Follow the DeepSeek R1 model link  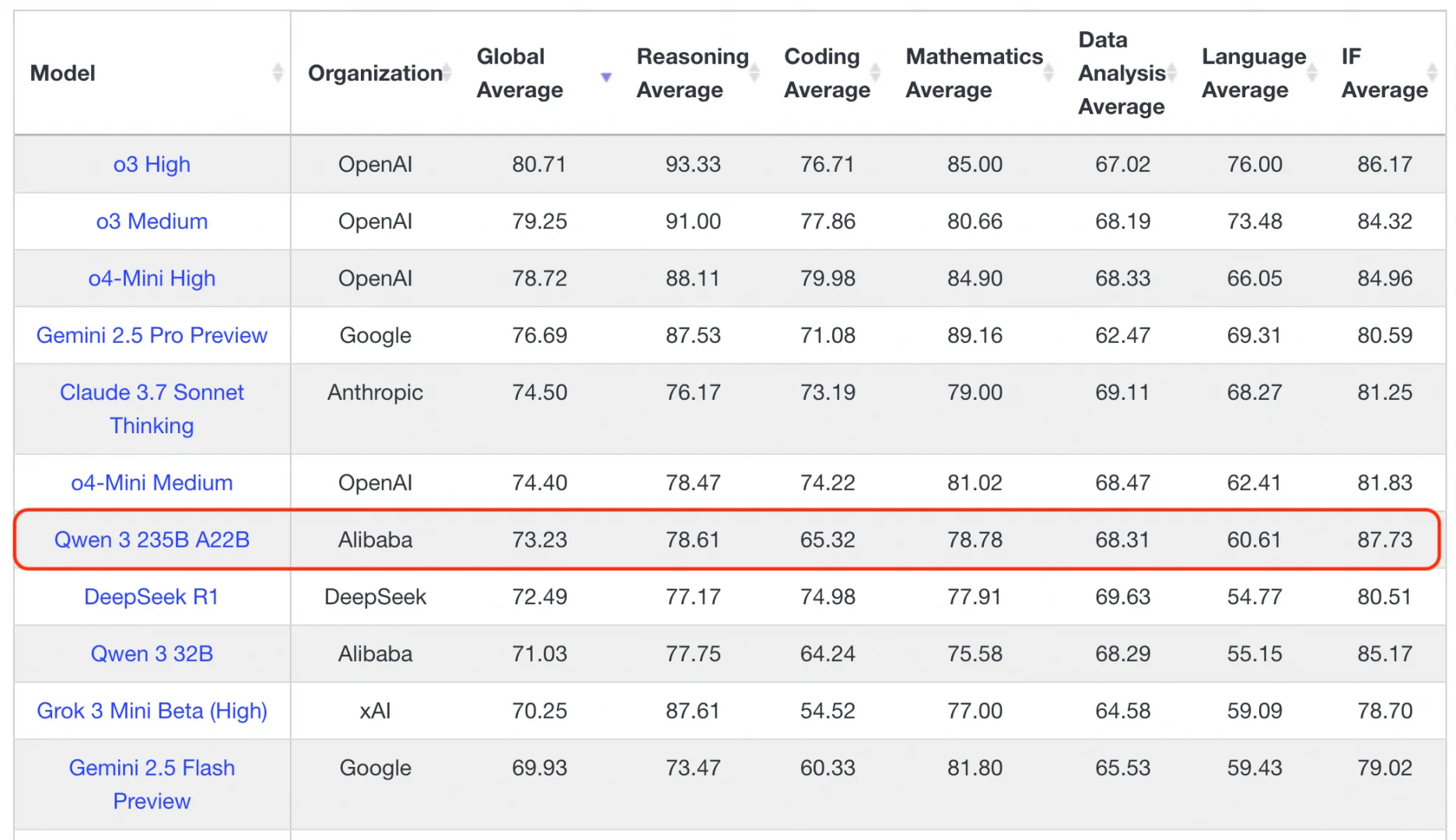point(152,597)
